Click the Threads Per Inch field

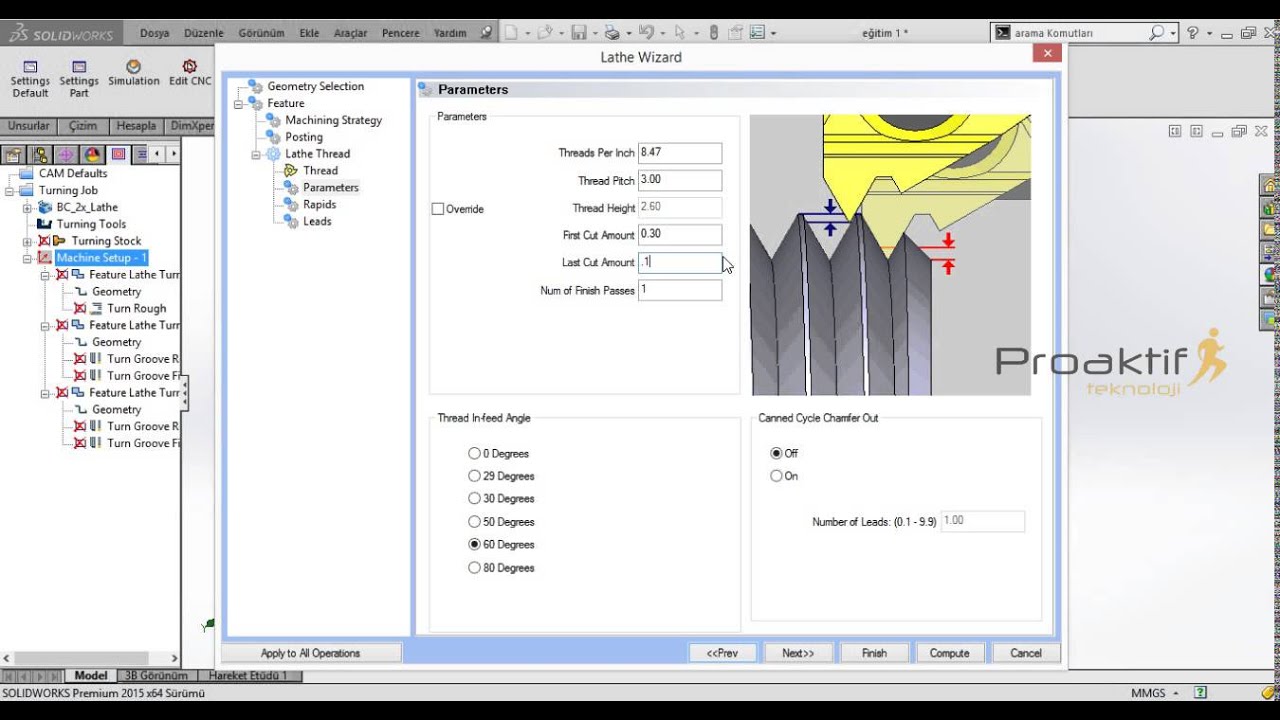click(x=680, y=153)
